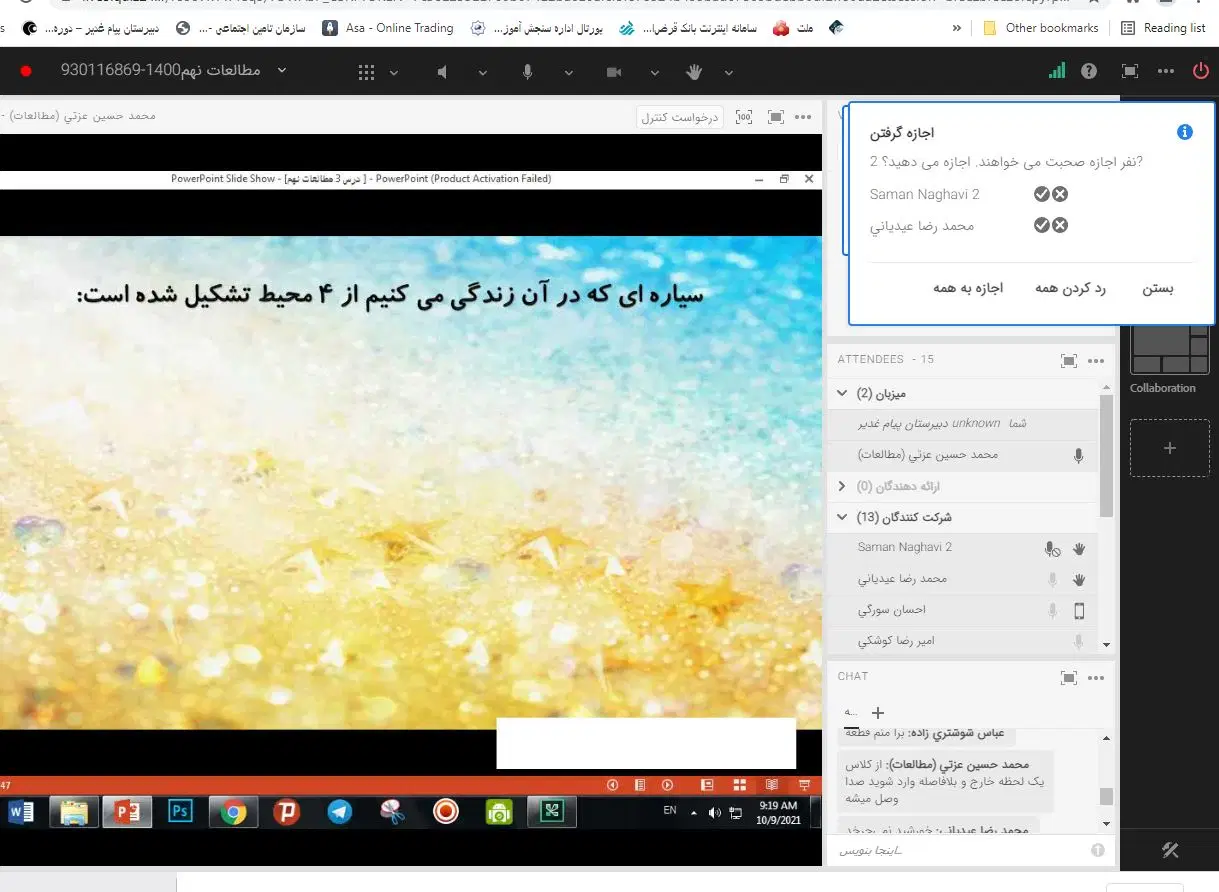Approve Saman Naghavi 2's speak request
The width and height of the screenshot is (1219, 892).
(1042, 195)
